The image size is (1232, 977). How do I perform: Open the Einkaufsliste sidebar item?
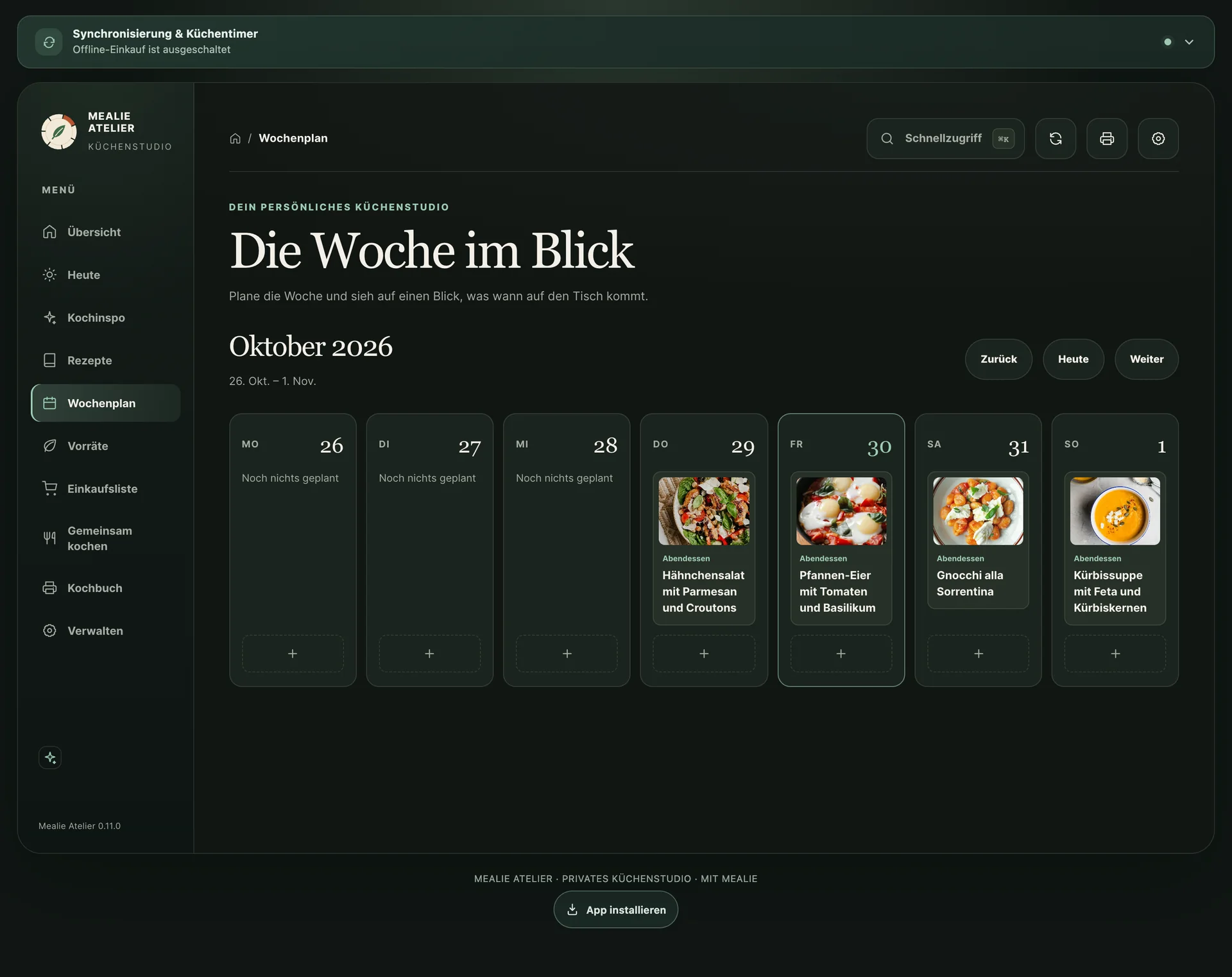click(x=106, y=489)
